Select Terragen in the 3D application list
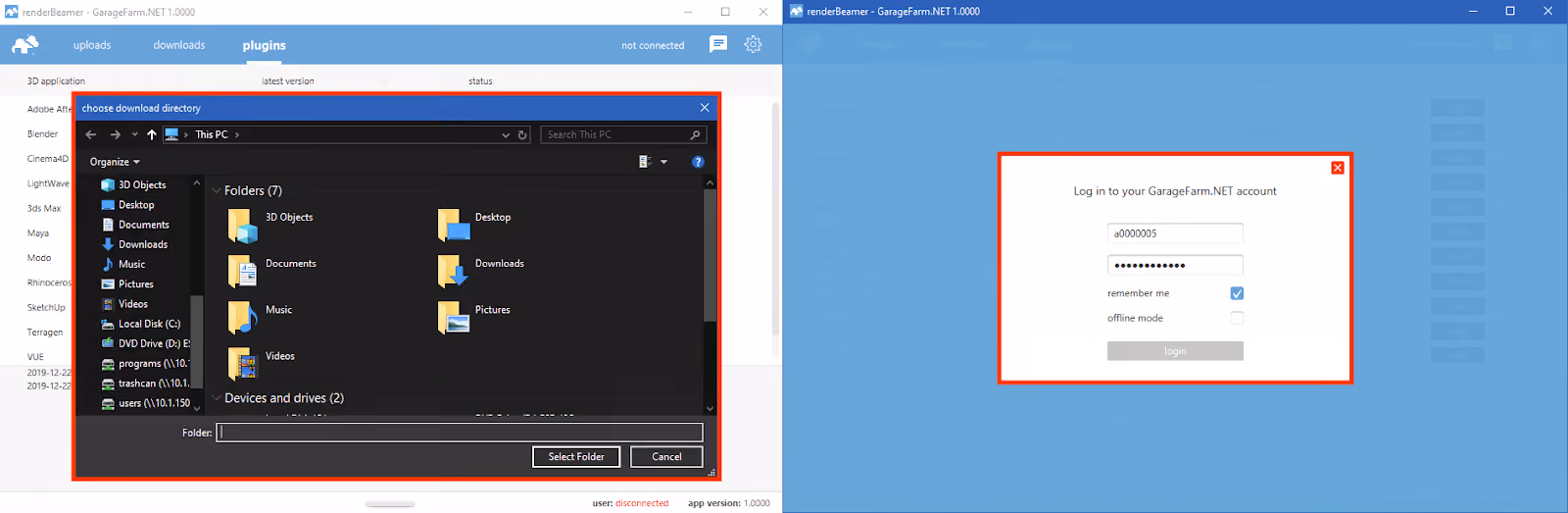Image resolution: width=1568 pixels, height=513 pixels. click(45, 332)
